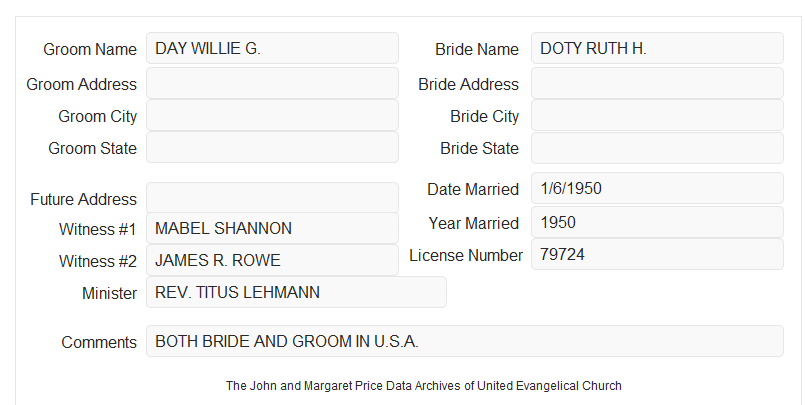Click the Comments label

click(99, 342)
